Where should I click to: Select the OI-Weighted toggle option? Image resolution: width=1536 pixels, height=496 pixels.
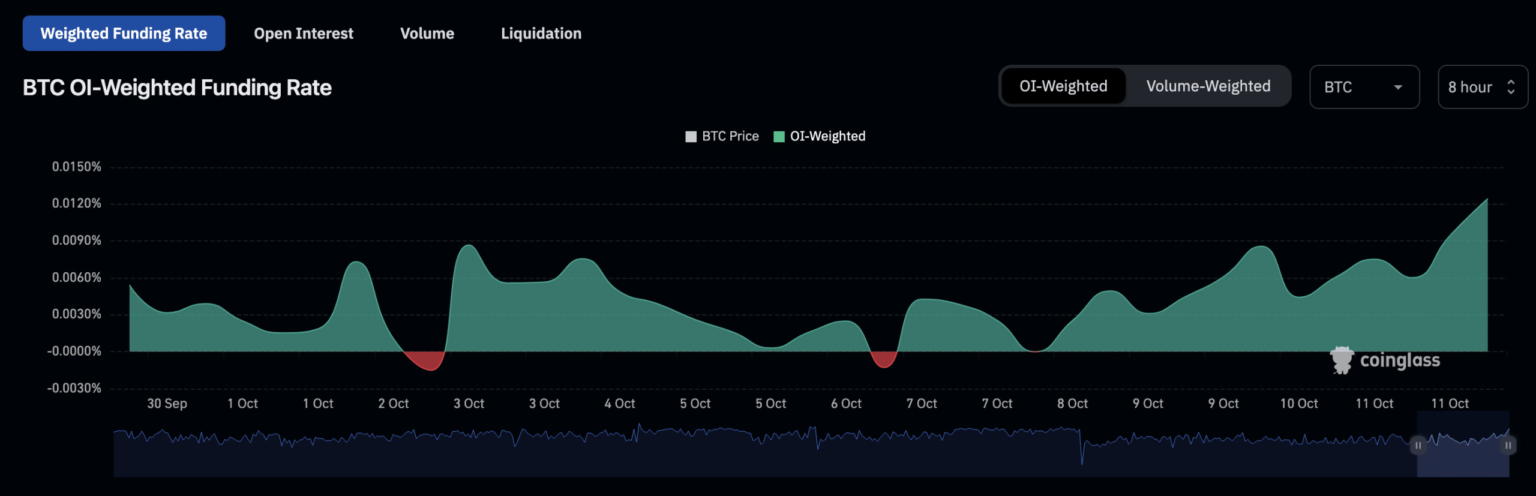point(1063,86)
